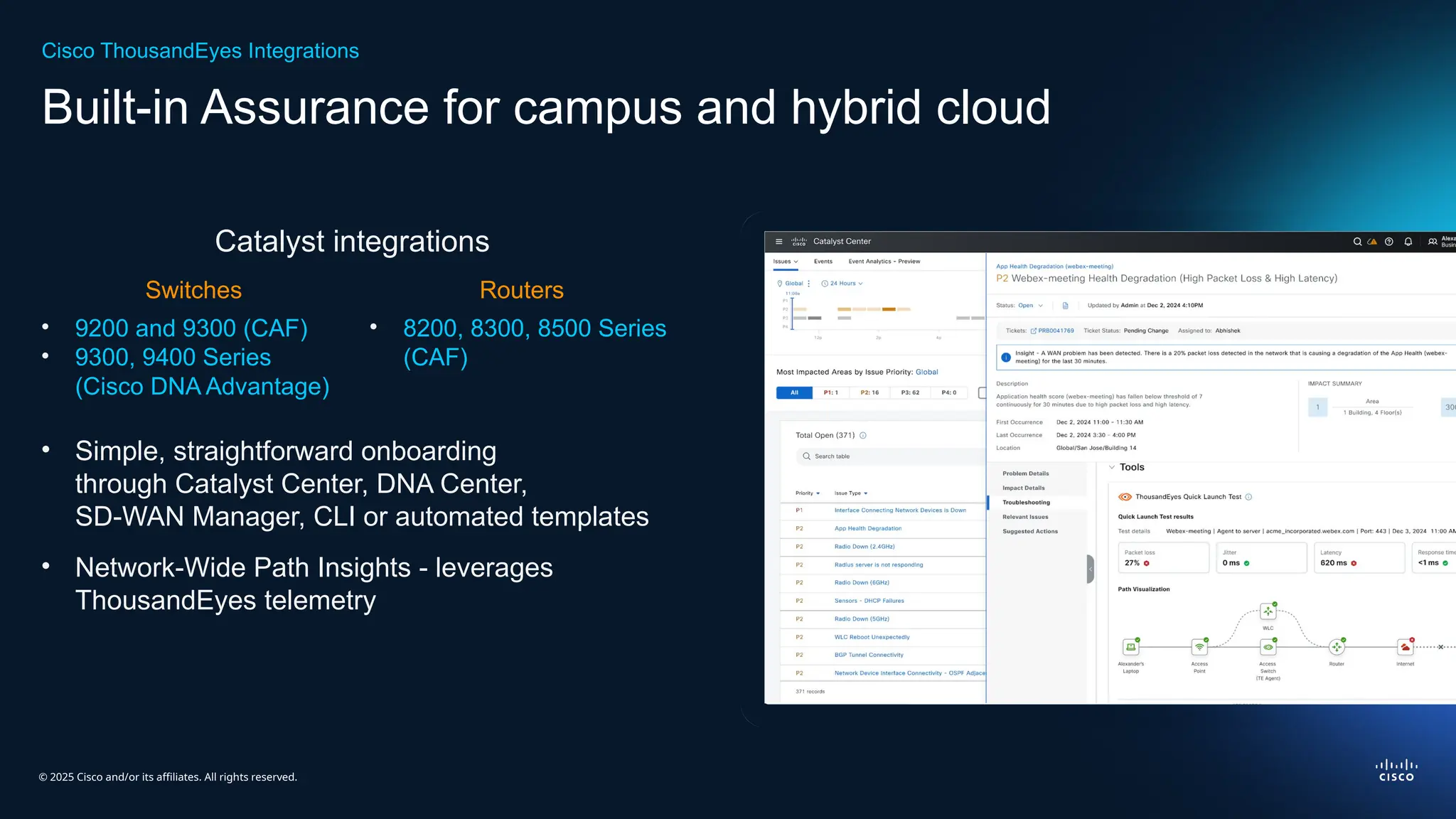1456x819 pixels.
Task: Click the Access Point wifi node
Action: click(x=1199, y=647)
